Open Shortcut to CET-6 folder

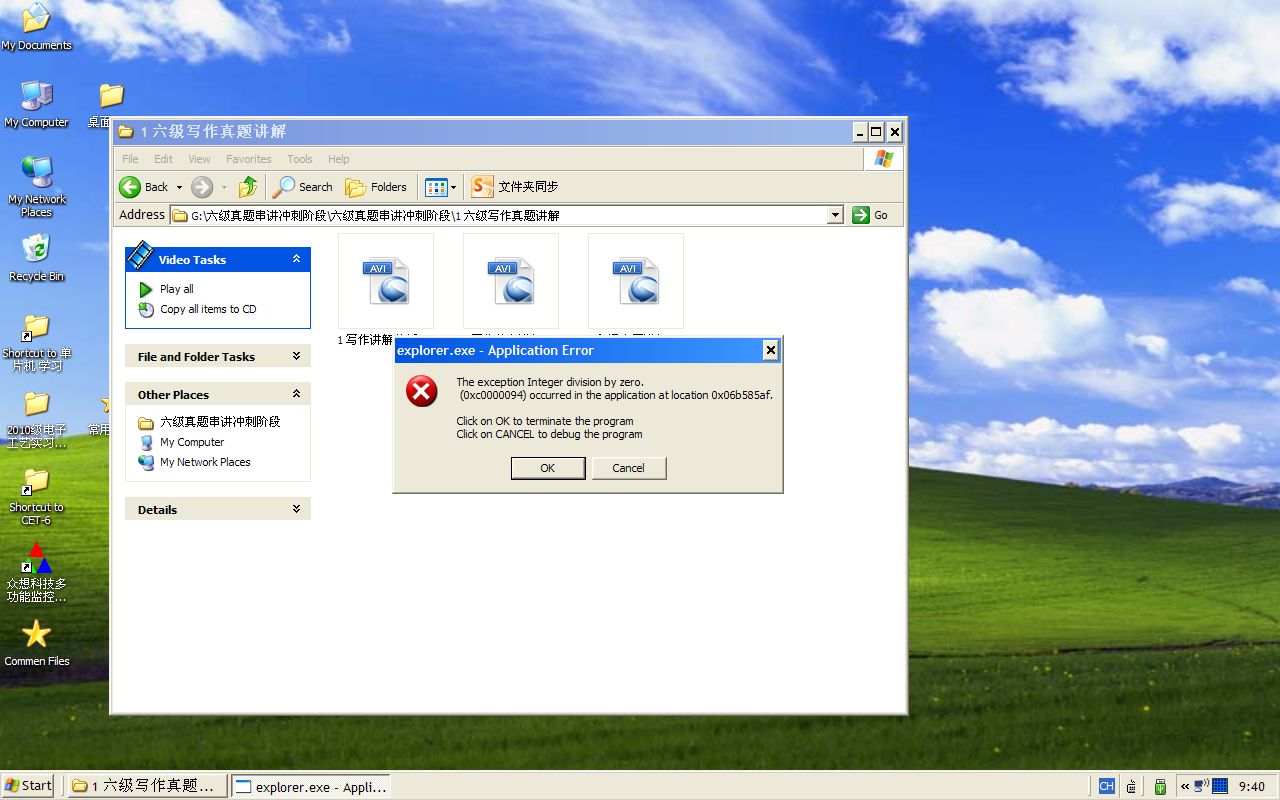pos(36,496)
